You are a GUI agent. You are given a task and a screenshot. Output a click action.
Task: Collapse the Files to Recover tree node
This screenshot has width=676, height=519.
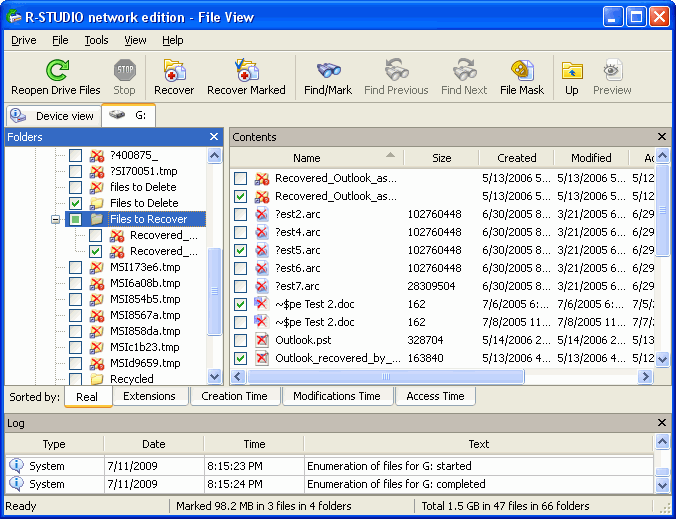coord(55,219)
